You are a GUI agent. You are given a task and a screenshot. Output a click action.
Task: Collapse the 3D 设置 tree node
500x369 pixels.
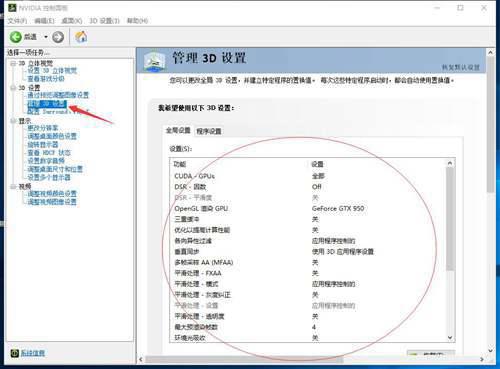coord(13,88)
